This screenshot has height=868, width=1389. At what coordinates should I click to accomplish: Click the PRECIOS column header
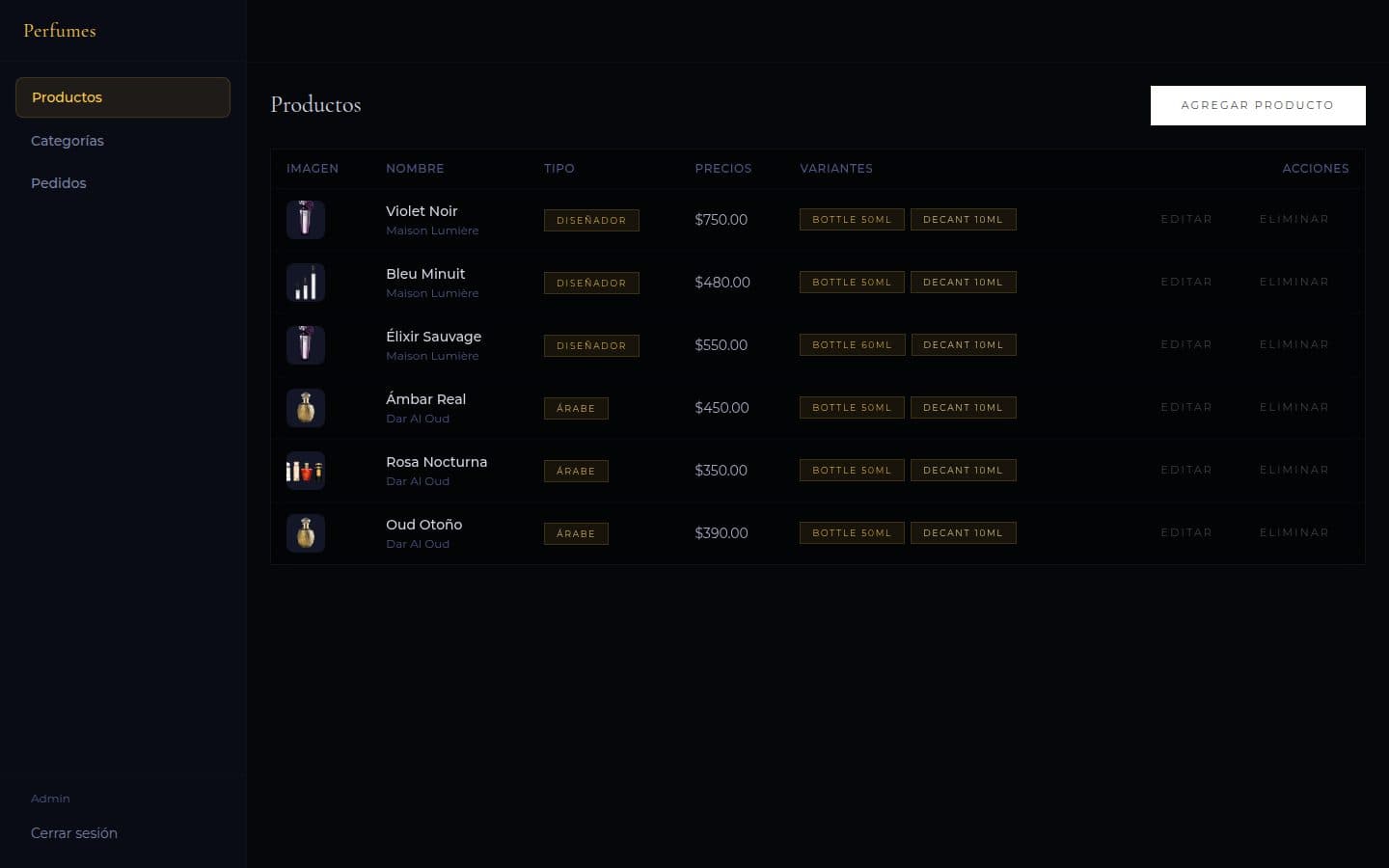[722, 168]
